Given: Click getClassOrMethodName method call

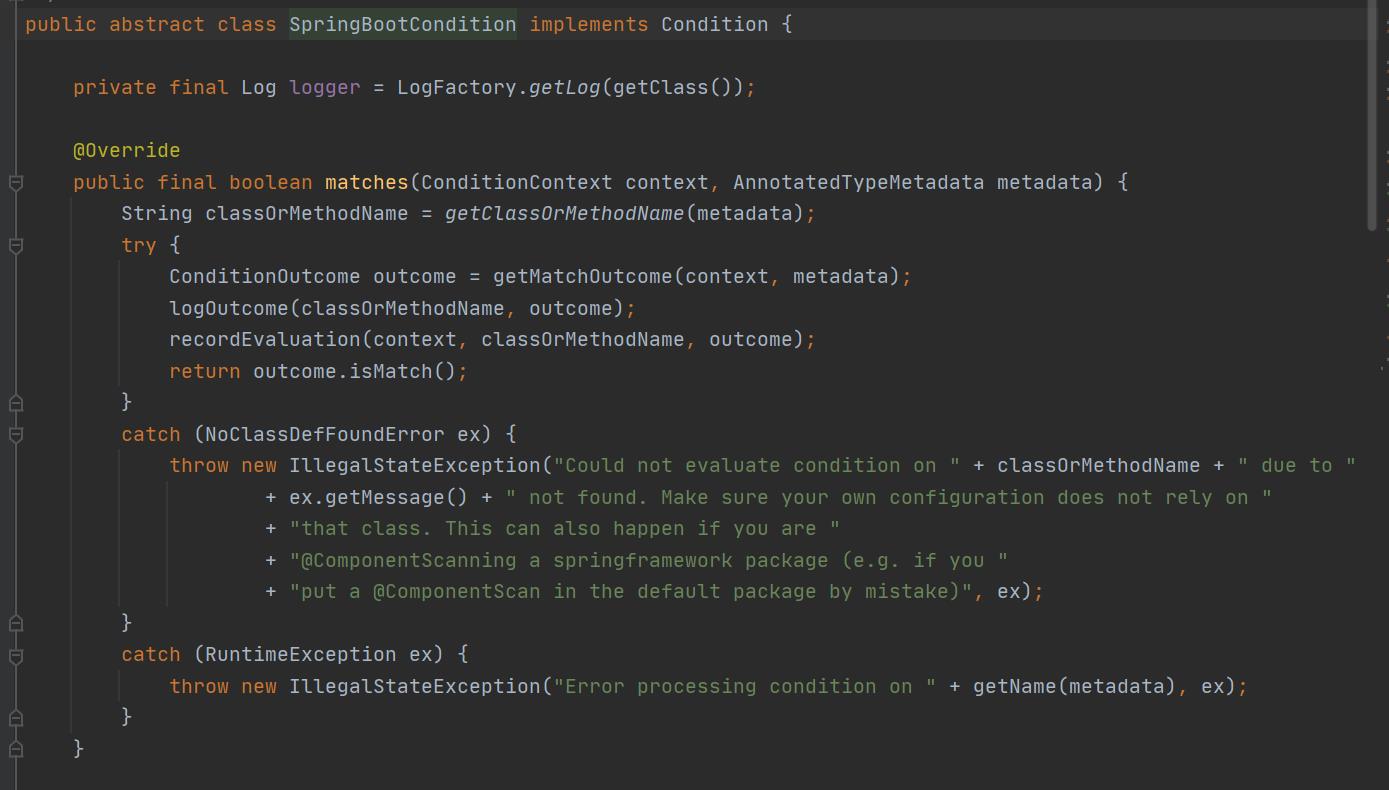Looking at the screenshot, I should [x=565, y=213].
